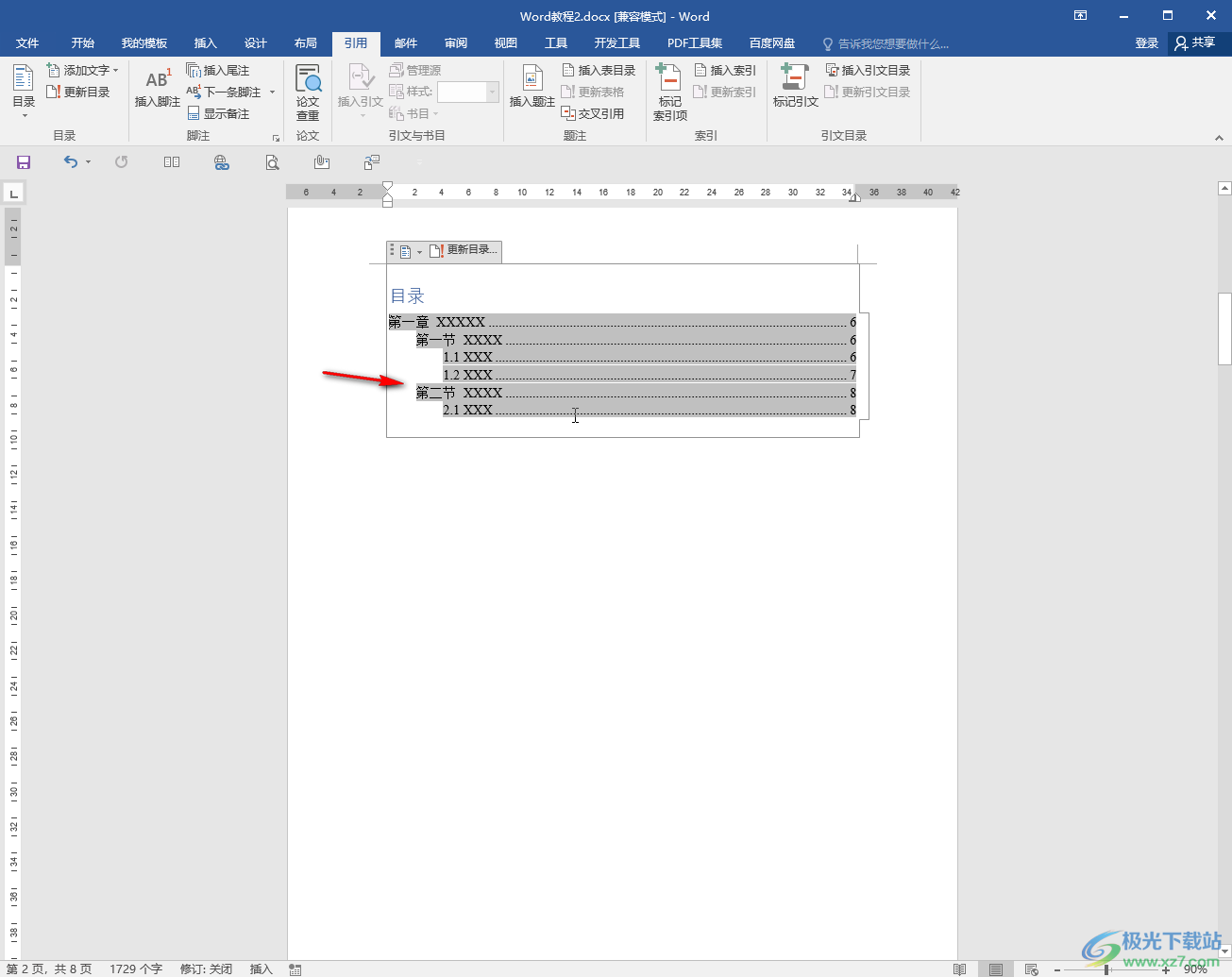The image size is (1232, 977).
Task: Open print preview magnifier icon
Action: (x=272, y=162)
